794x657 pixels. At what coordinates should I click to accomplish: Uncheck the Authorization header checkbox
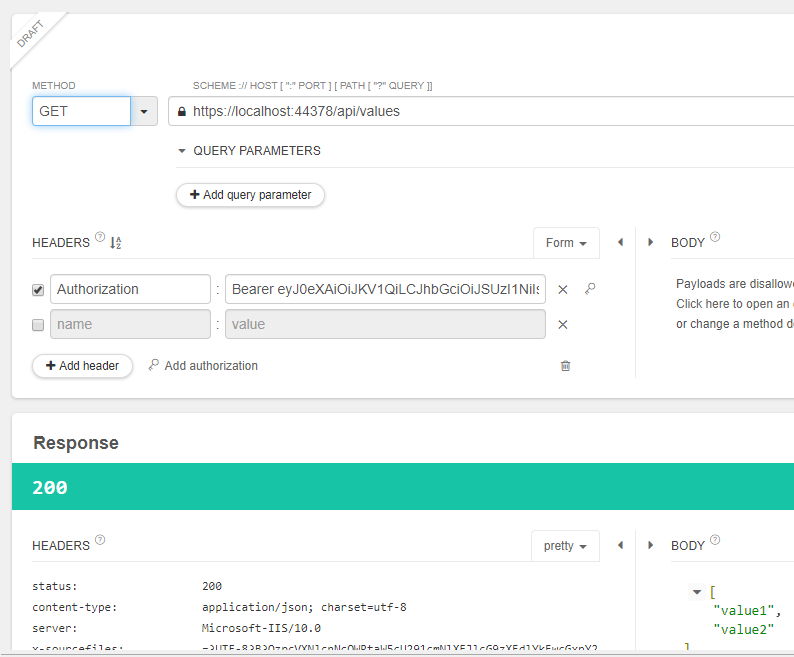click(x=38, y=290)
